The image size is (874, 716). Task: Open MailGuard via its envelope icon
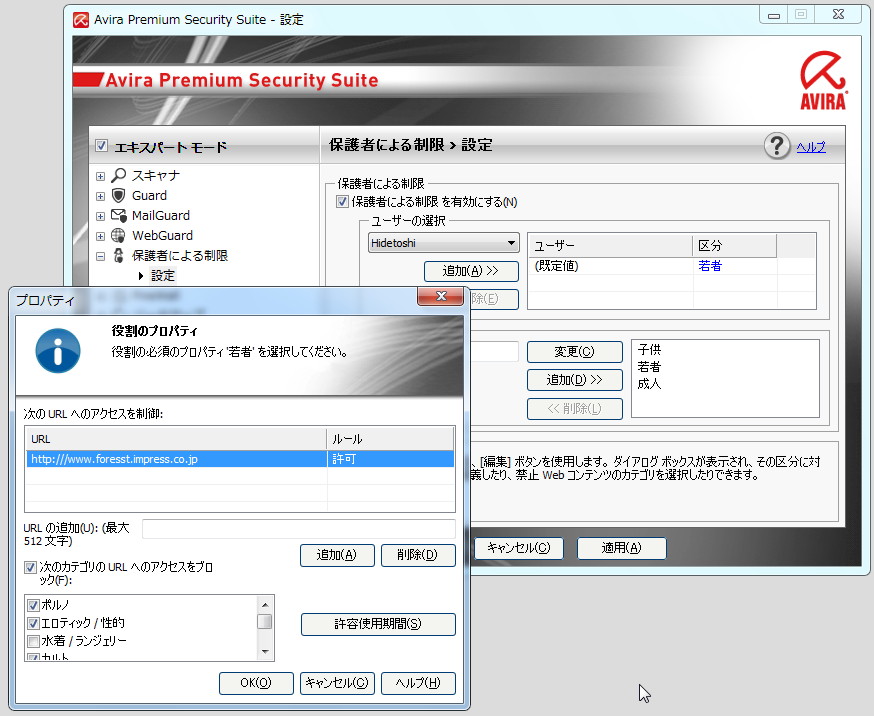tap(117, 215)
